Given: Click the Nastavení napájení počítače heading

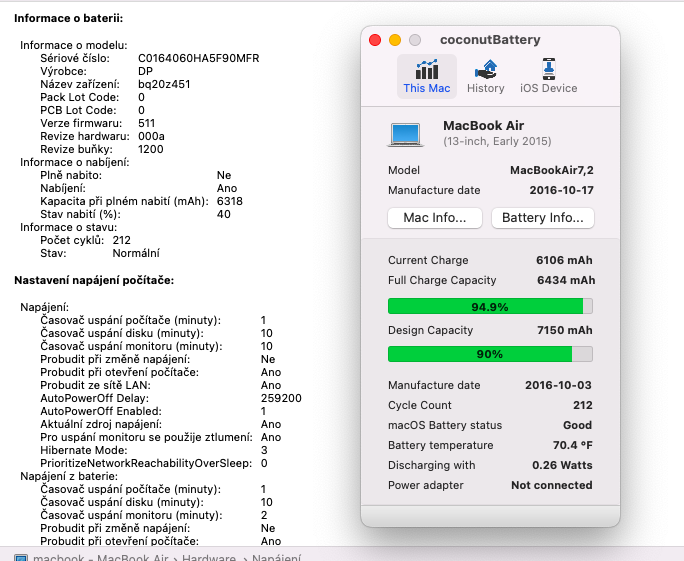Looking at the screenshot, I should 94,280.
